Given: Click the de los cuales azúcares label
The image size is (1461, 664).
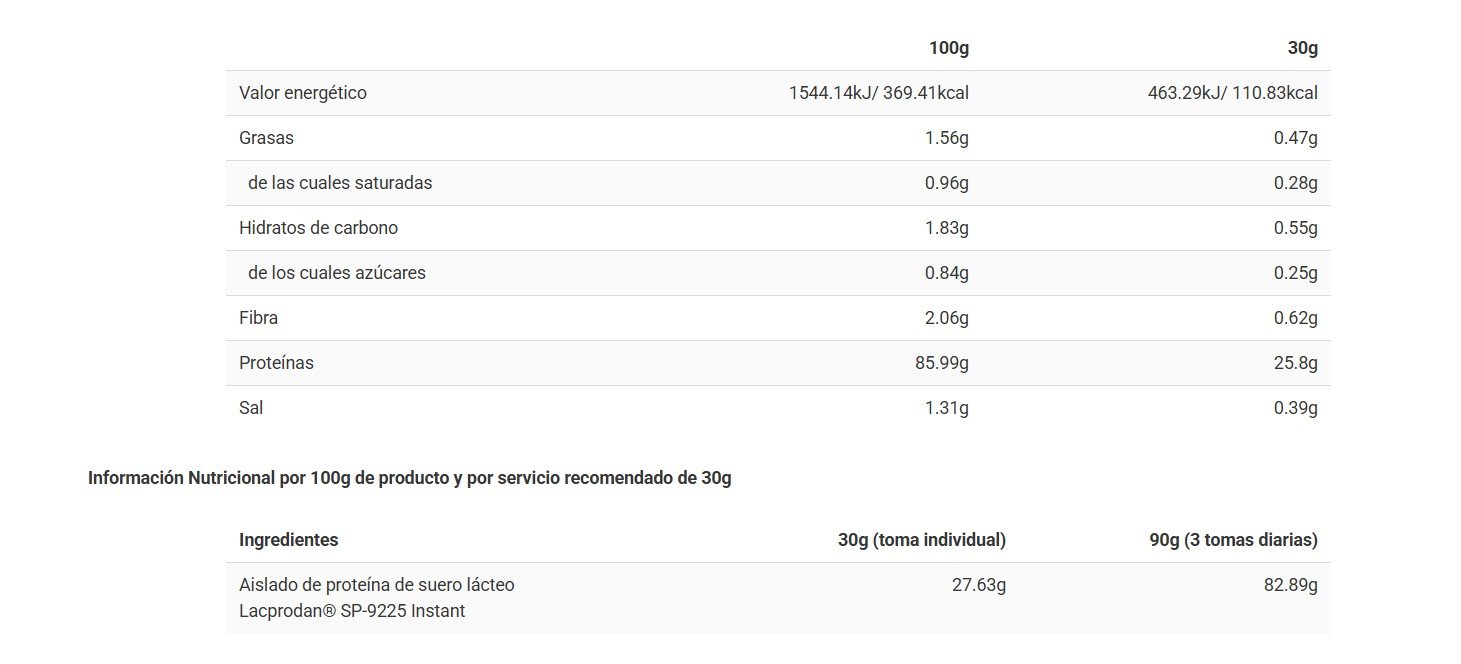Looking at the screenshot, I should click(x=337, y=273).
